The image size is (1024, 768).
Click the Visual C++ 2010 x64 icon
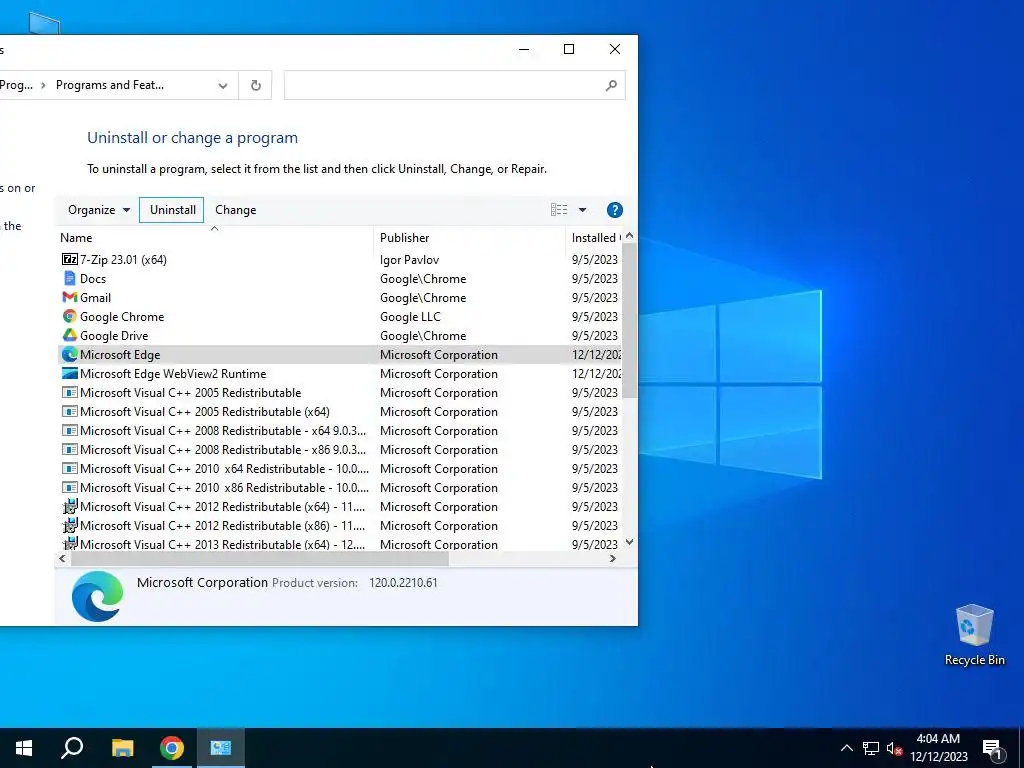pyautogui.click(x=69, y=468)
